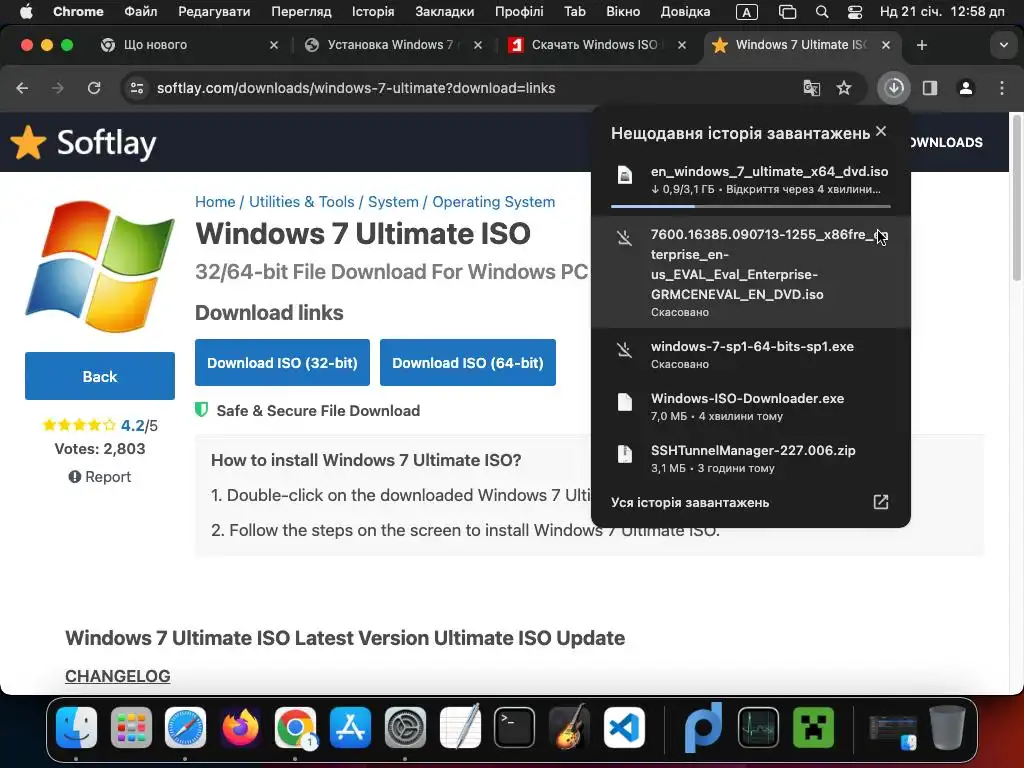Image resolution: width=1024 pixels, height=768 pixels.
Task: Open macOS Control Center in menu bar
Action: click(x=854, y=12)
